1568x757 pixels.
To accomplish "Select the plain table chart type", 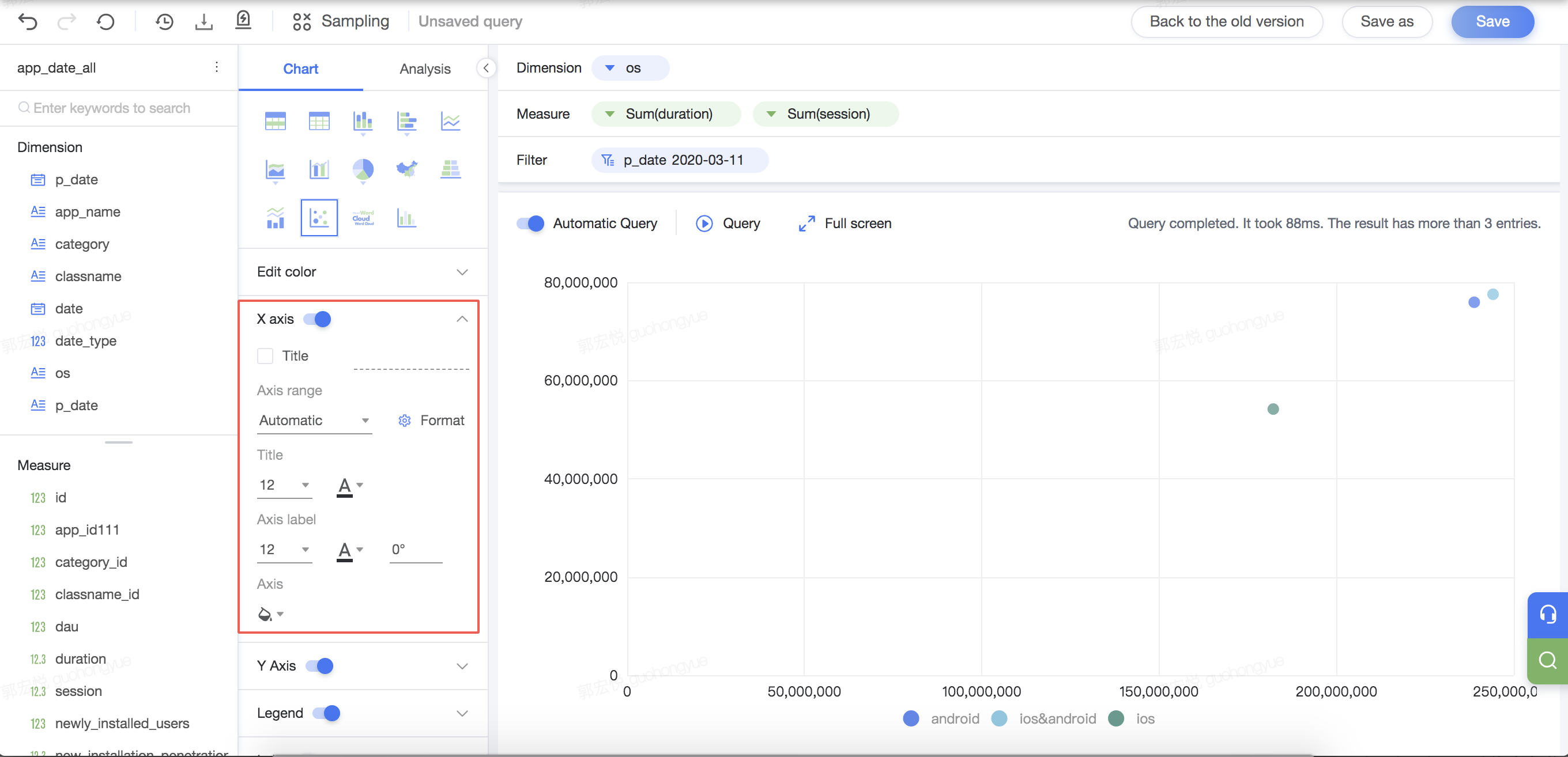I will [319, 121].
